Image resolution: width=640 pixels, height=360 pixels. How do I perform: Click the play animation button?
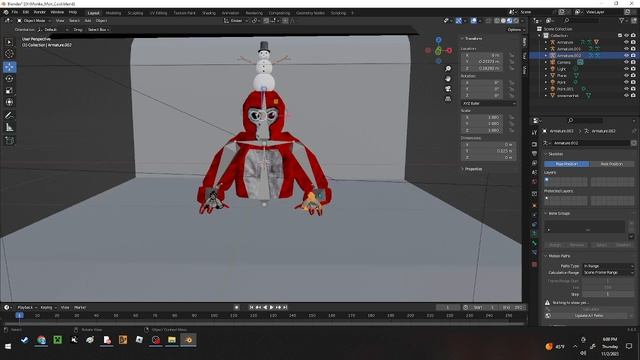[271, 307]
